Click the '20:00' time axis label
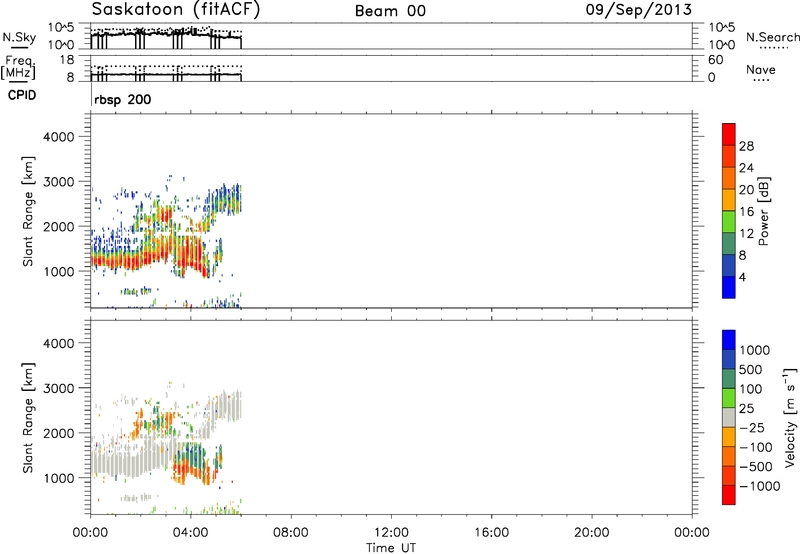 [592, 533]
